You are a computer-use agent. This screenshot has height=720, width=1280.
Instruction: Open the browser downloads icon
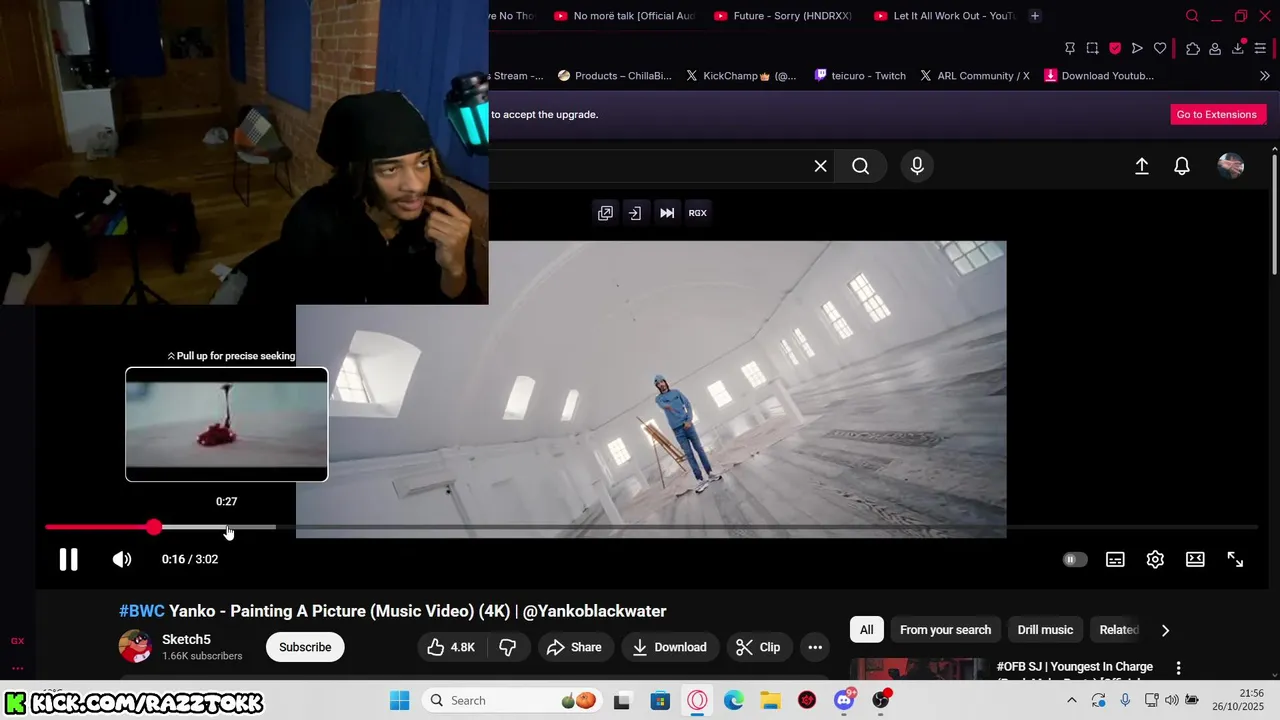(x=1238, y=48)
